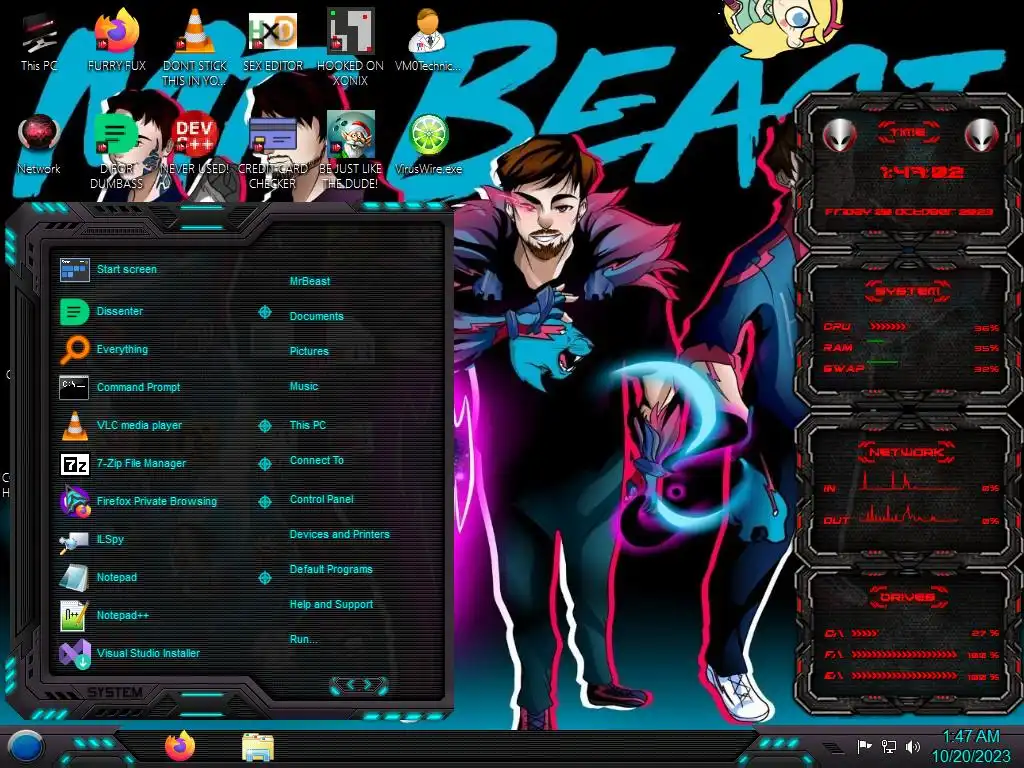1024x768 pixels.
Task: Click the red digital clock time readout
Action: pyautogui.click(x=921, y=172)
